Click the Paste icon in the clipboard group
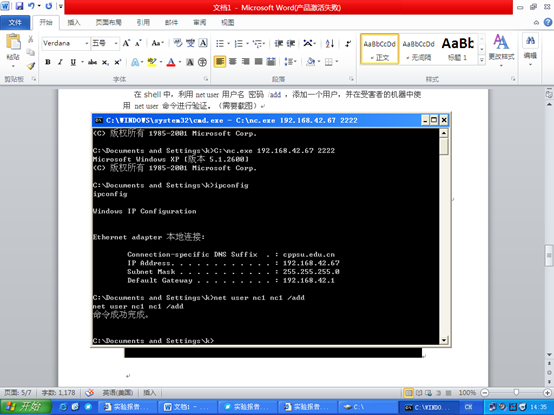The width and height of the screenshot is (554, 415). [x=13, y=42]
